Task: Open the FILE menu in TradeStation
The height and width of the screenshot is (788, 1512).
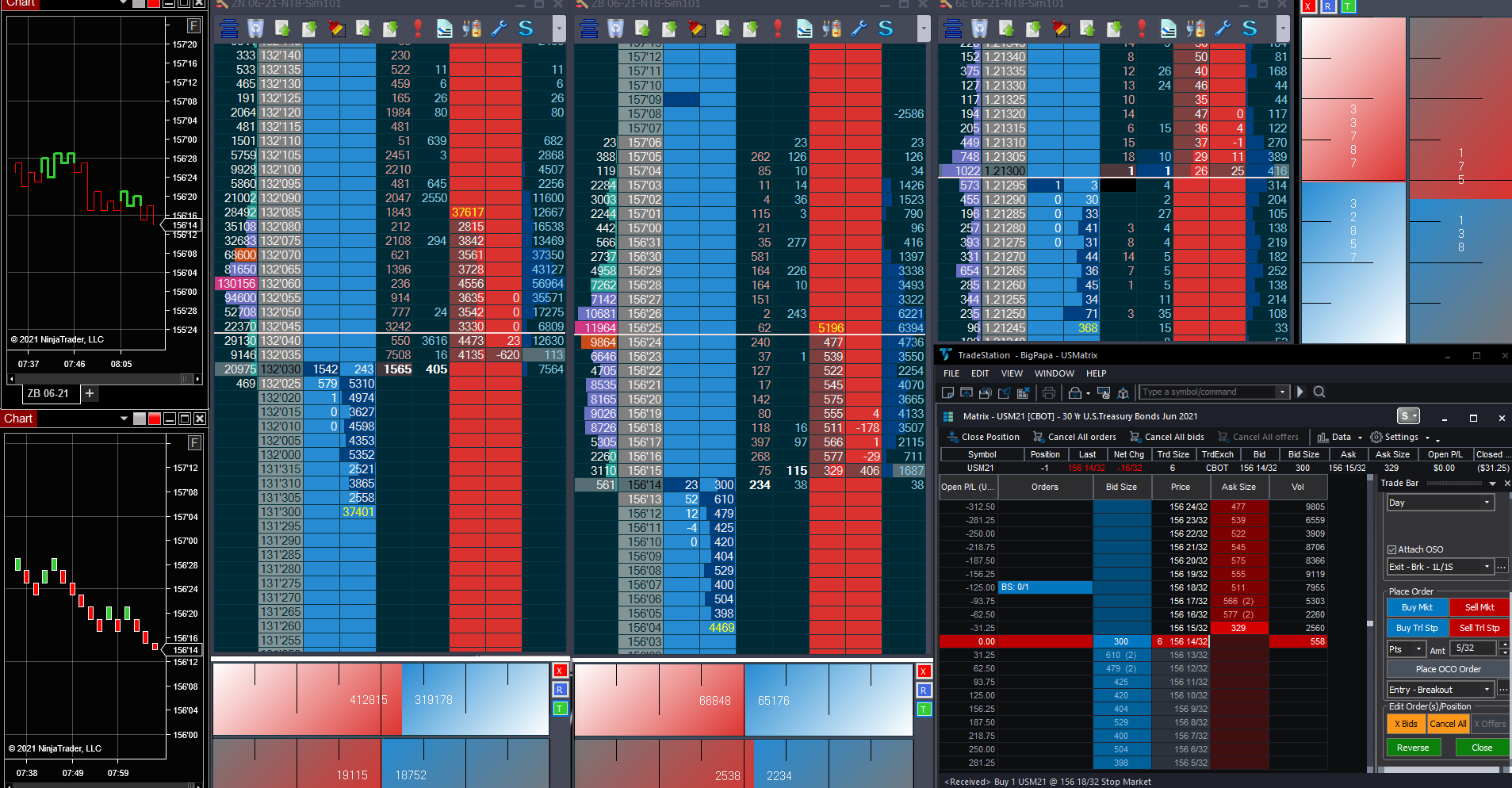Action: [951, 373]
